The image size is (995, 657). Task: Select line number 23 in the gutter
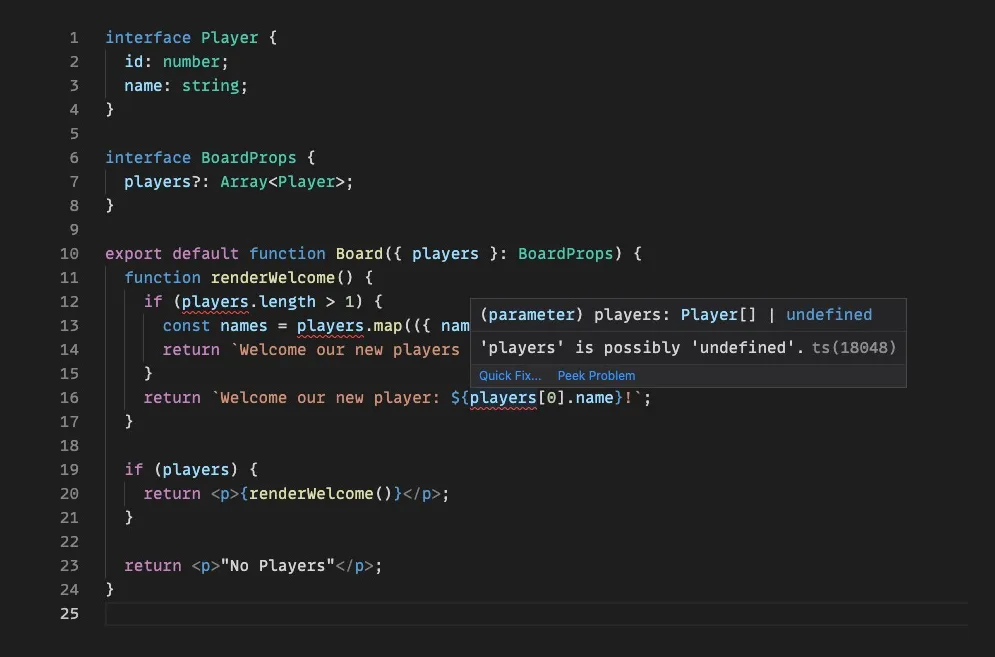tap(69, 565)
